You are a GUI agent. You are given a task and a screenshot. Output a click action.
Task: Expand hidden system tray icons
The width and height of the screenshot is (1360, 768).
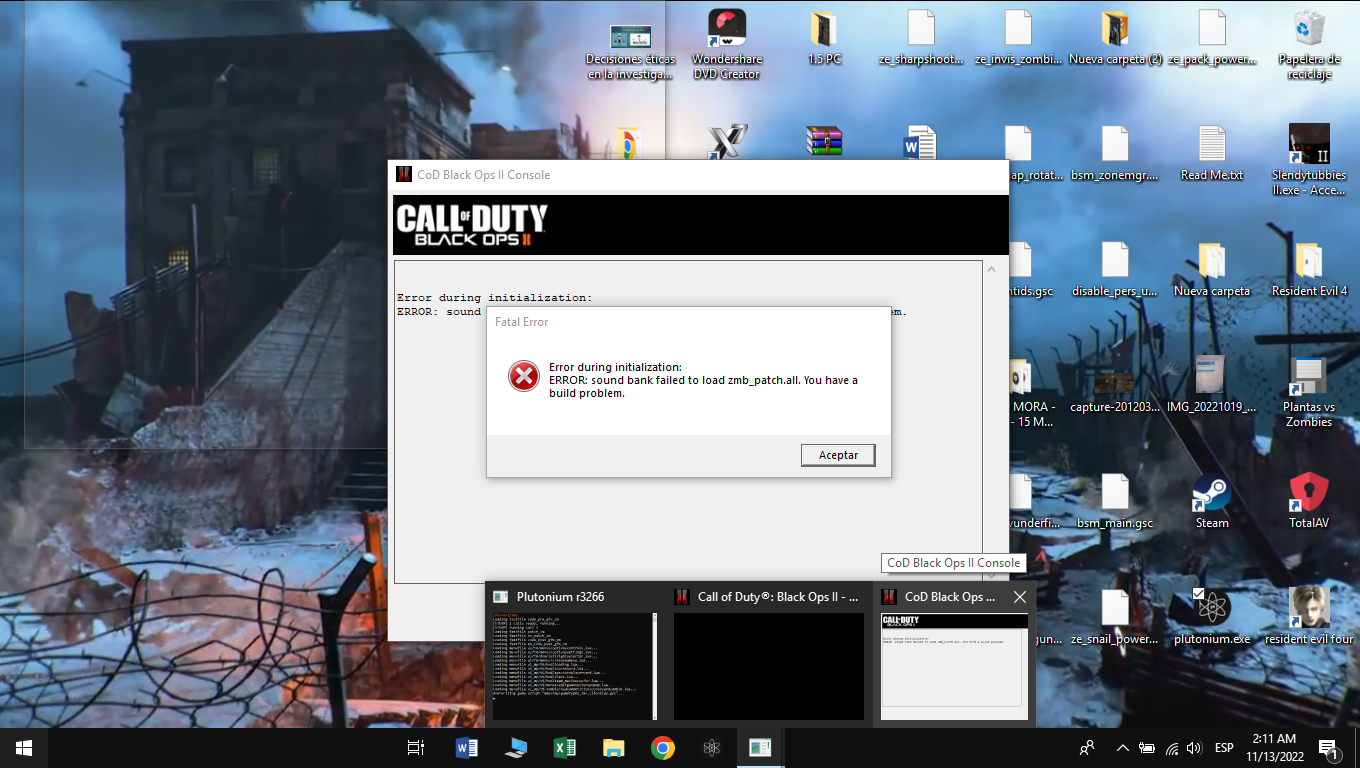pyautogui.click(x=1123, y=748)
